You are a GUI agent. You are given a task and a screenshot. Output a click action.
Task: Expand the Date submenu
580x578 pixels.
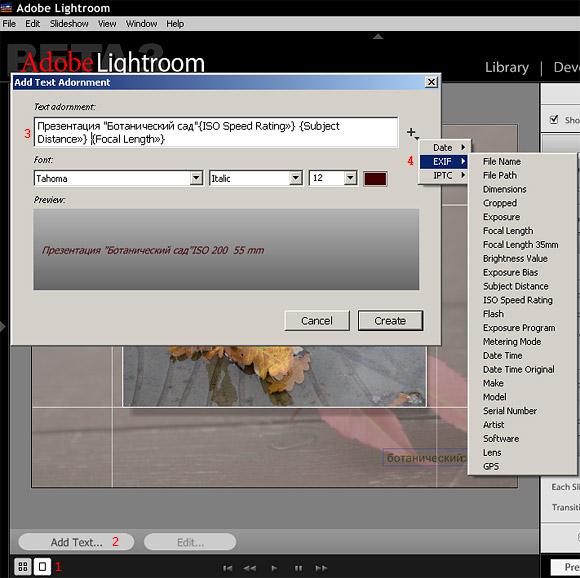point(444,148)
